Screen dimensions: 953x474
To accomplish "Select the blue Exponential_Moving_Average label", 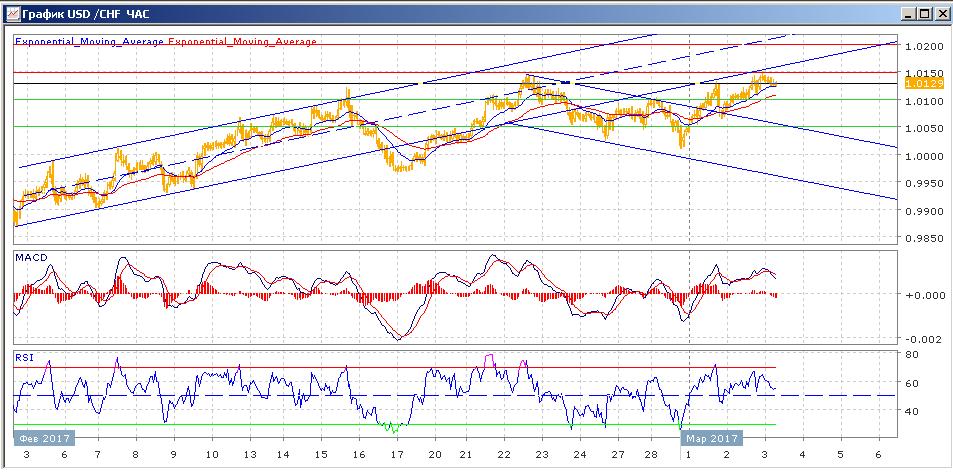I will click(x=89, y=41).
